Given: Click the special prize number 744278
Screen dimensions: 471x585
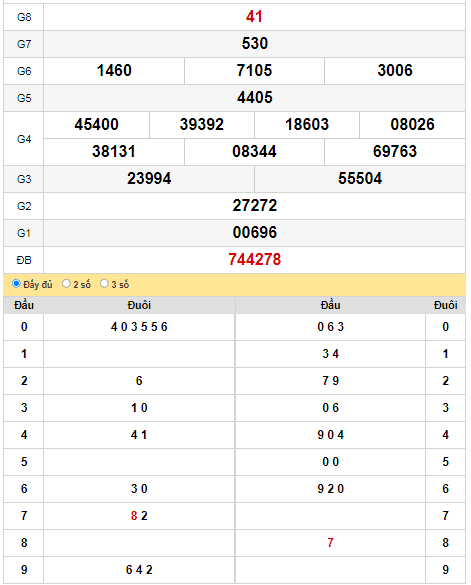Looking at the screenshot, I should [255, 260].
